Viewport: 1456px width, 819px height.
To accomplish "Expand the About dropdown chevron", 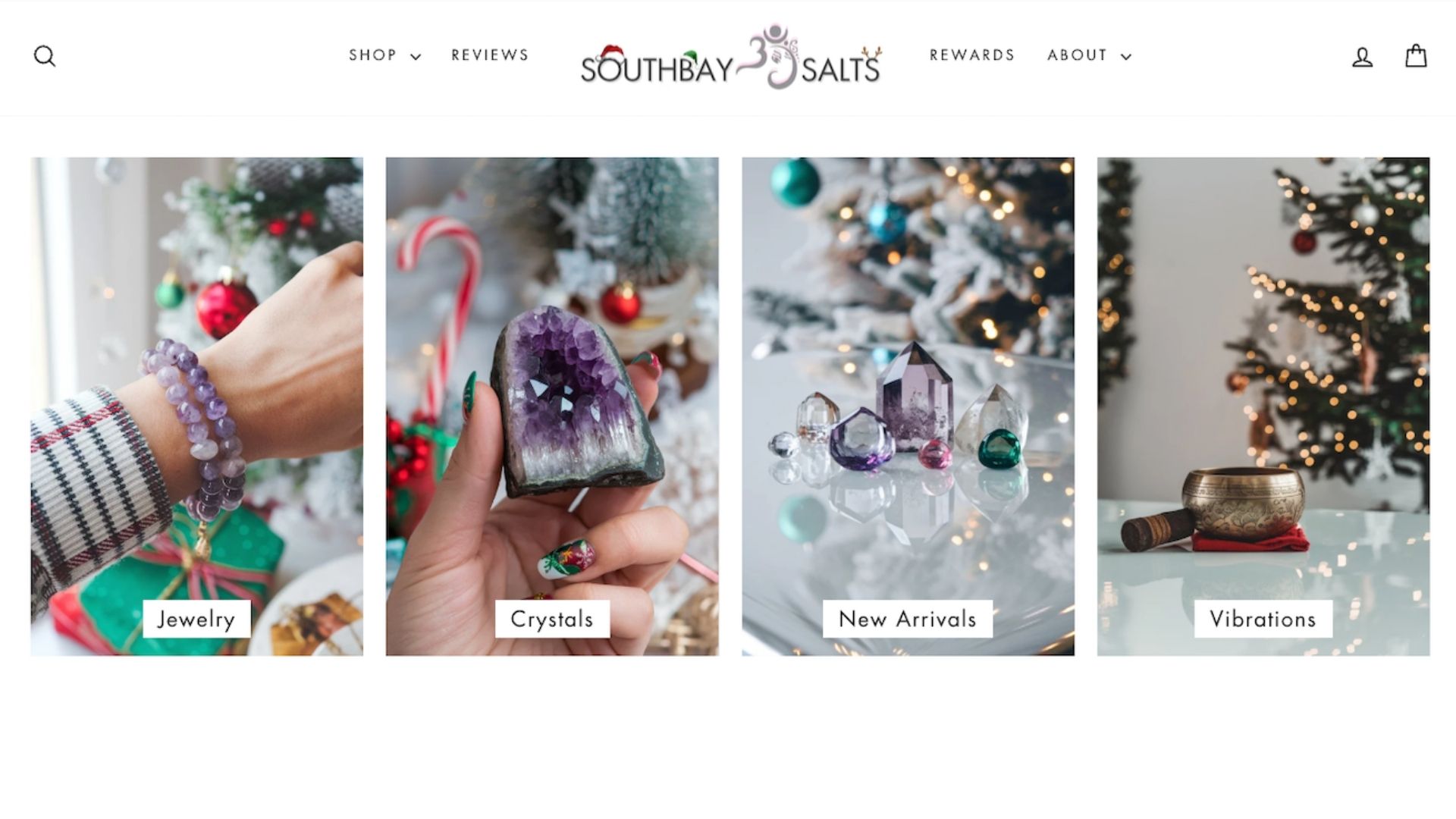I will click(1126, 56).
